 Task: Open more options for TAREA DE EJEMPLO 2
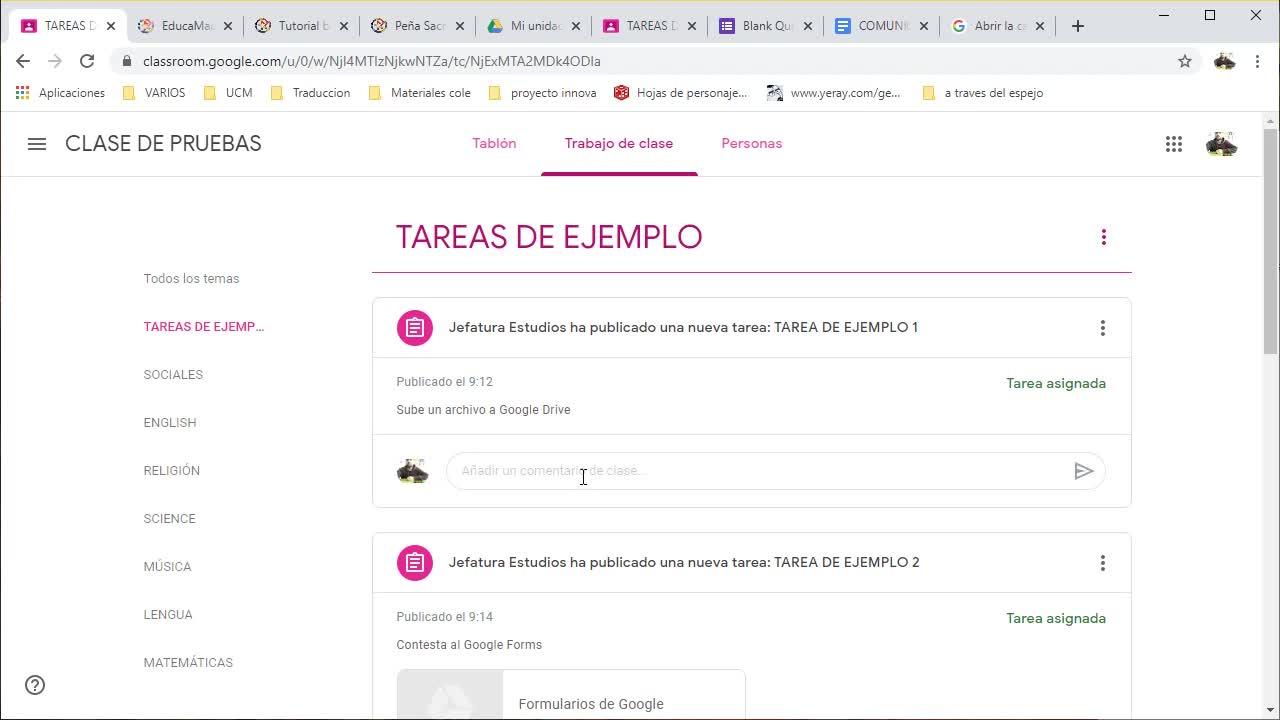(x=1103, y=563)
